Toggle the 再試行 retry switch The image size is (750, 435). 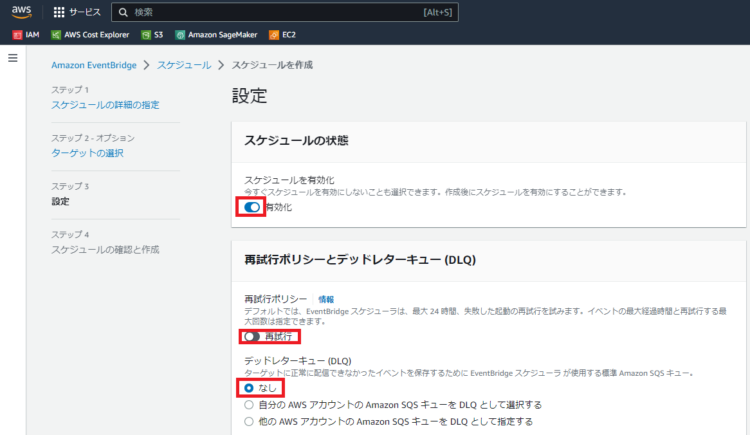coord(252,337)
